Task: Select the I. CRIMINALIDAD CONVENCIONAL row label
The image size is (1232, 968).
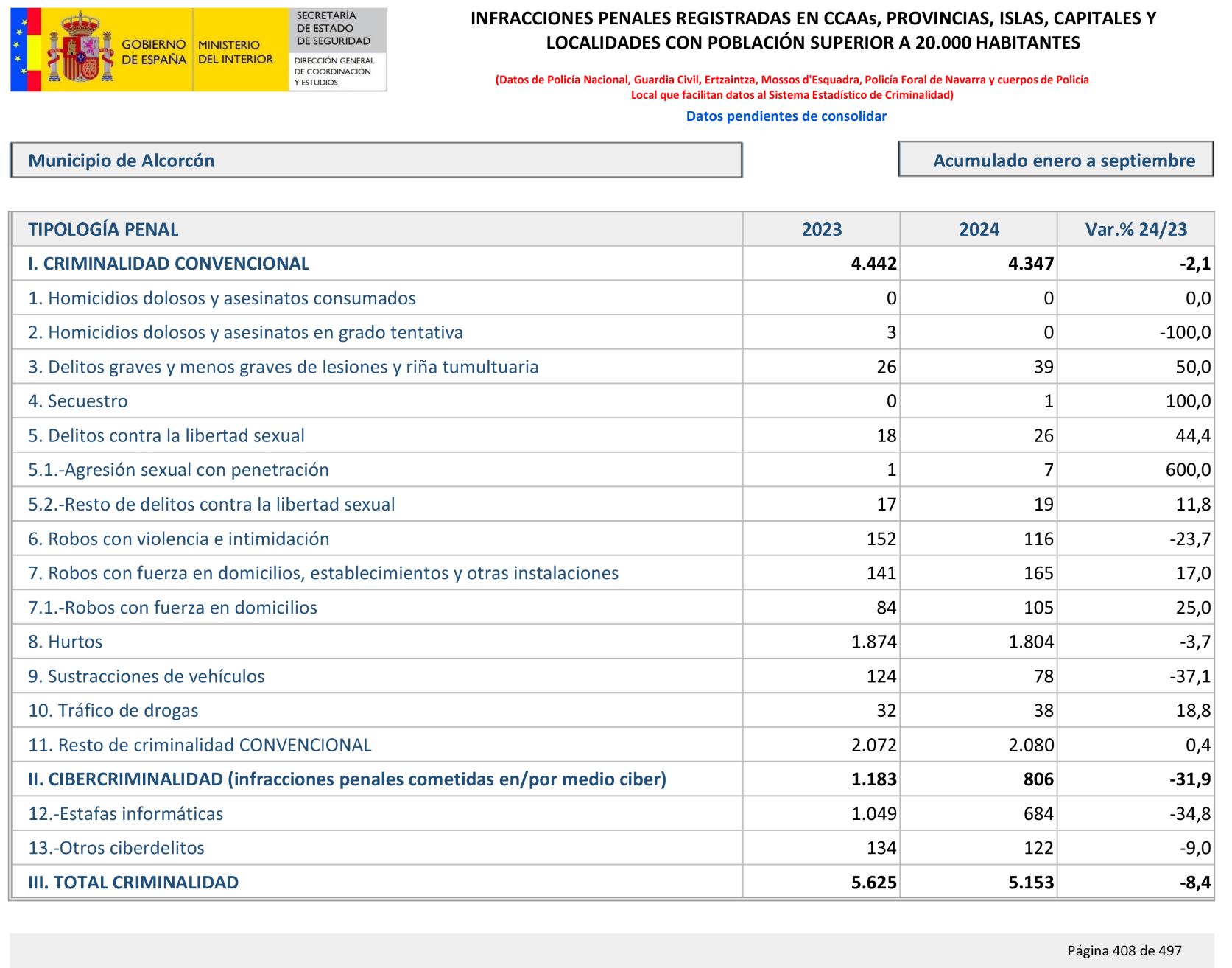Action: tap(169, 264)
